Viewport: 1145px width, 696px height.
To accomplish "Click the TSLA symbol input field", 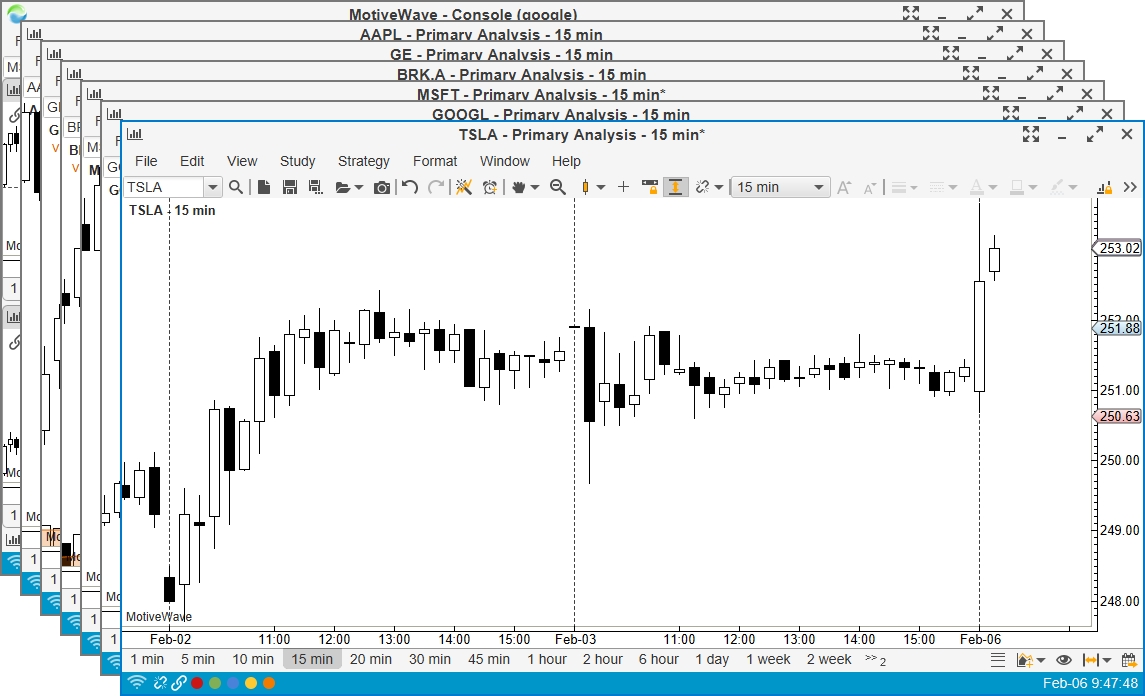I will [164, 187].
